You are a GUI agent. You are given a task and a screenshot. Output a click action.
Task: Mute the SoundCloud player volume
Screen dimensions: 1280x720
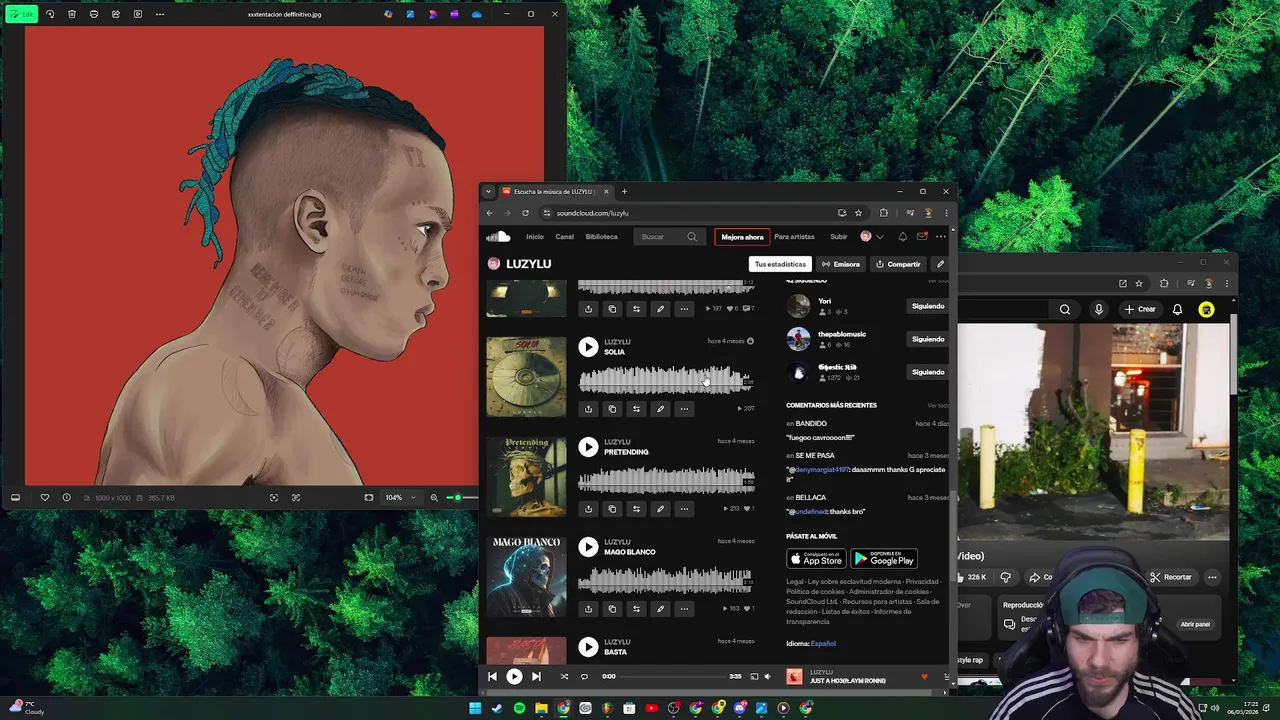click(x=768, y=677)
